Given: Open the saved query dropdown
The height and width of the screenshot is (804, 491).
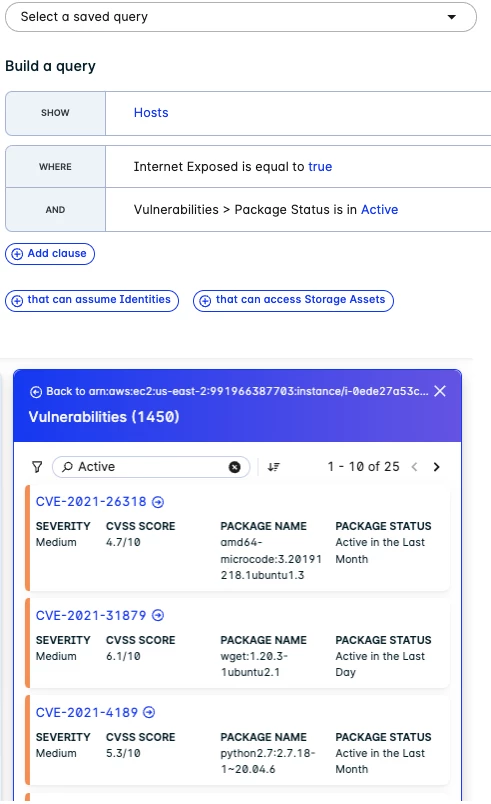Looking at the screenshot, I should click(x=241, y=17).
